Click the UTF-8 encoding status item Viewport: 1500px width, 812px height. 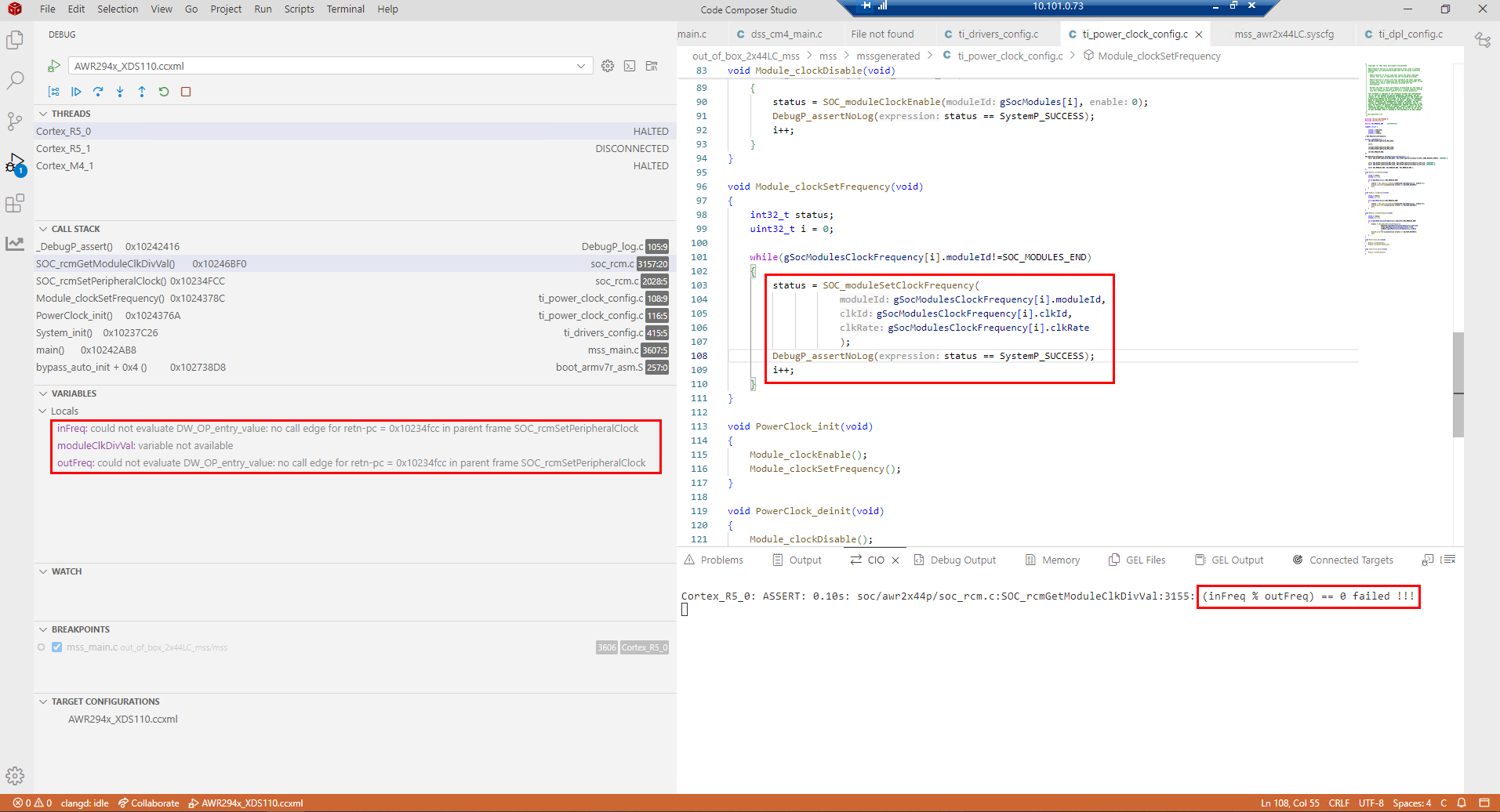tap(1371, 803)
